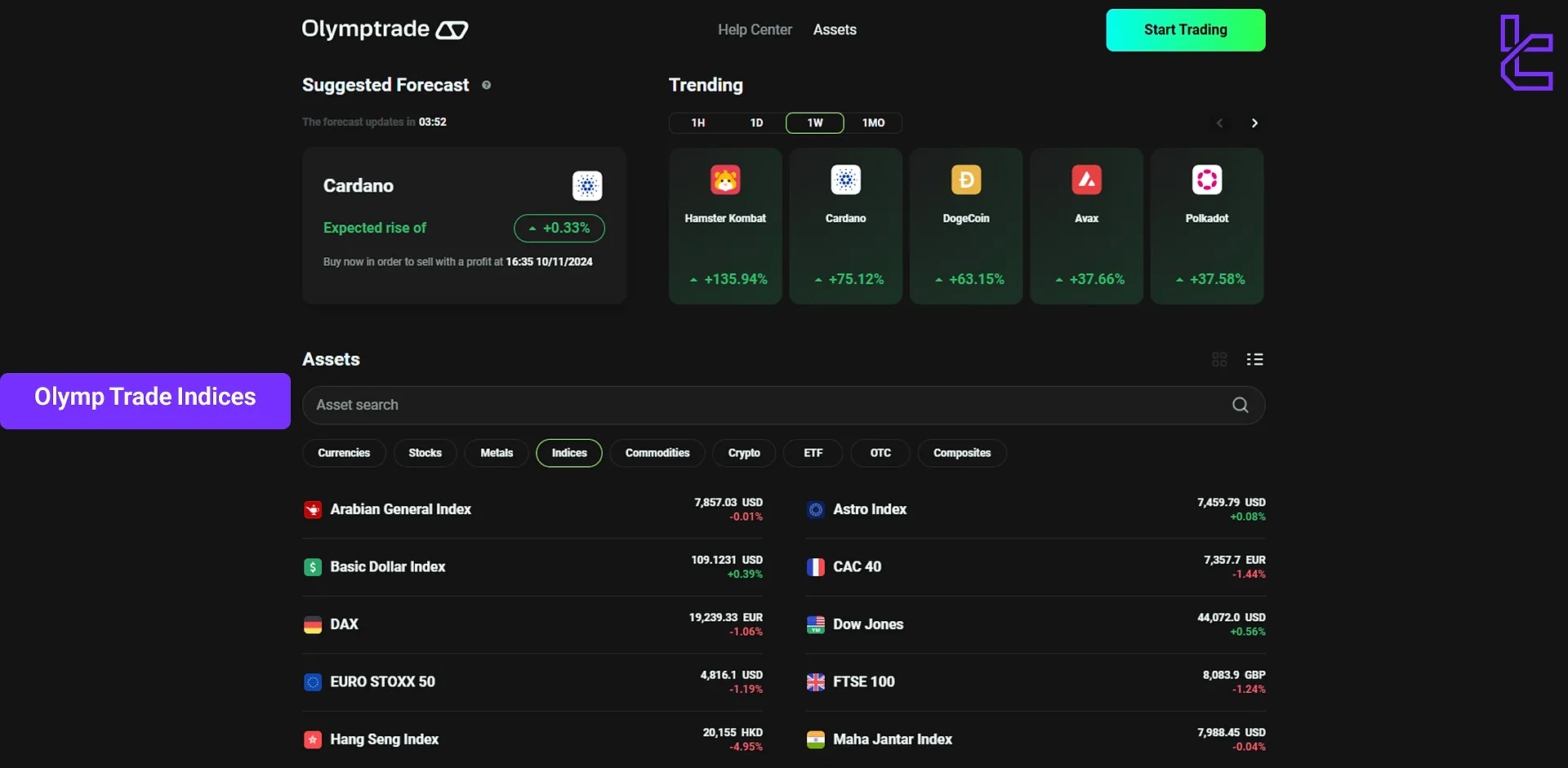This screenshot has height=768, width=1568.
Task: Go to previous trending items arrow
Action: 1220,123
